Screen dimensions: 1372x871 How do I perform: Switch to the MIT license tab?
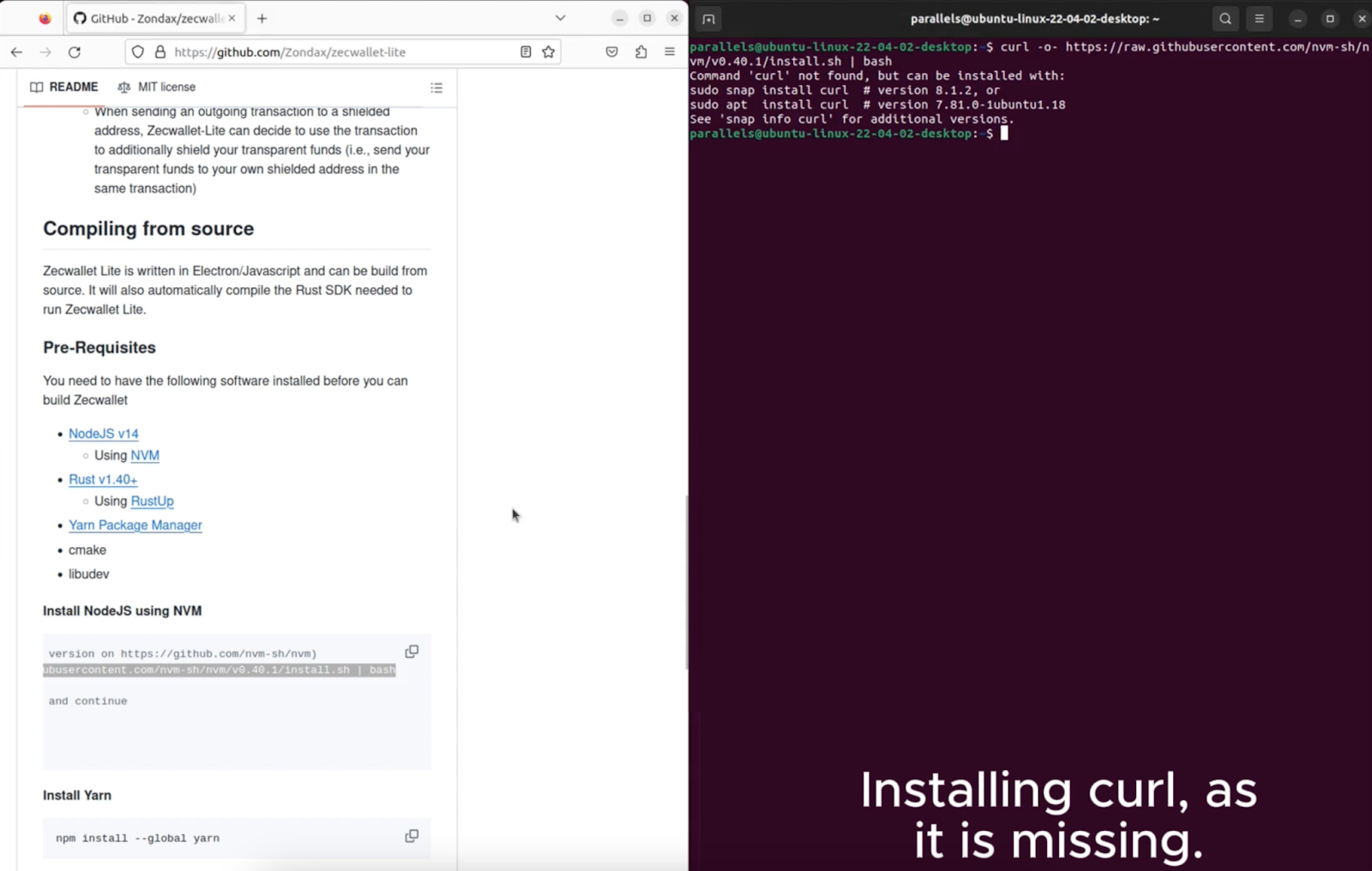[157, 87]
